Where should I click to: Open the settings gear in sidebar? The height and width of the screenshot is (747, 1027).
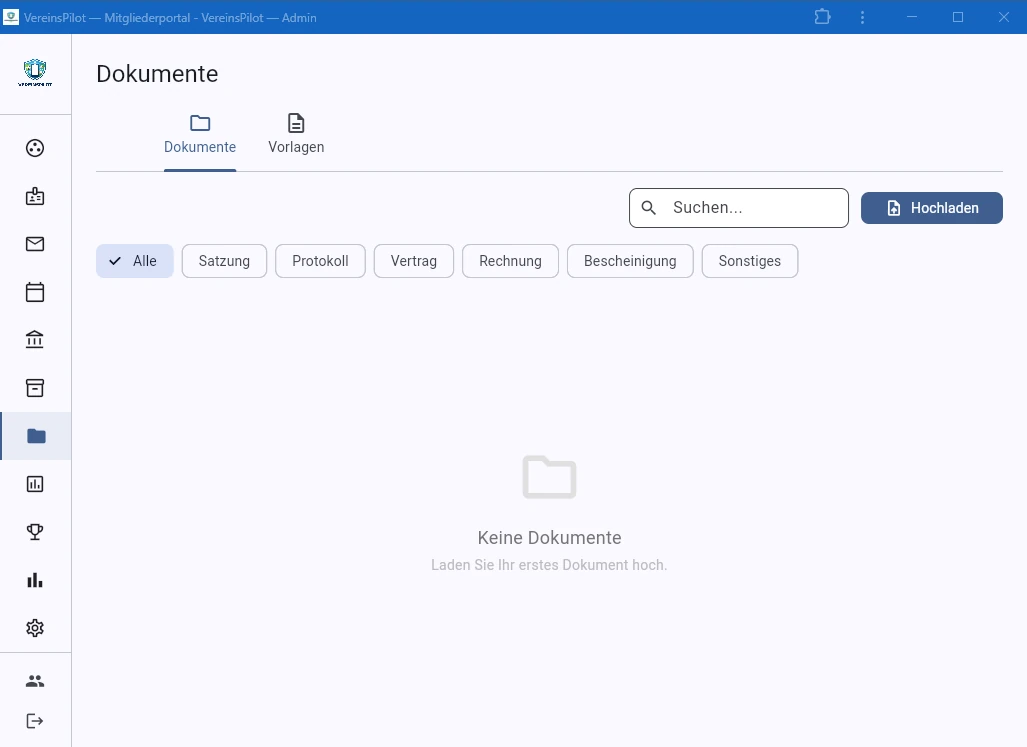[35, 628]
